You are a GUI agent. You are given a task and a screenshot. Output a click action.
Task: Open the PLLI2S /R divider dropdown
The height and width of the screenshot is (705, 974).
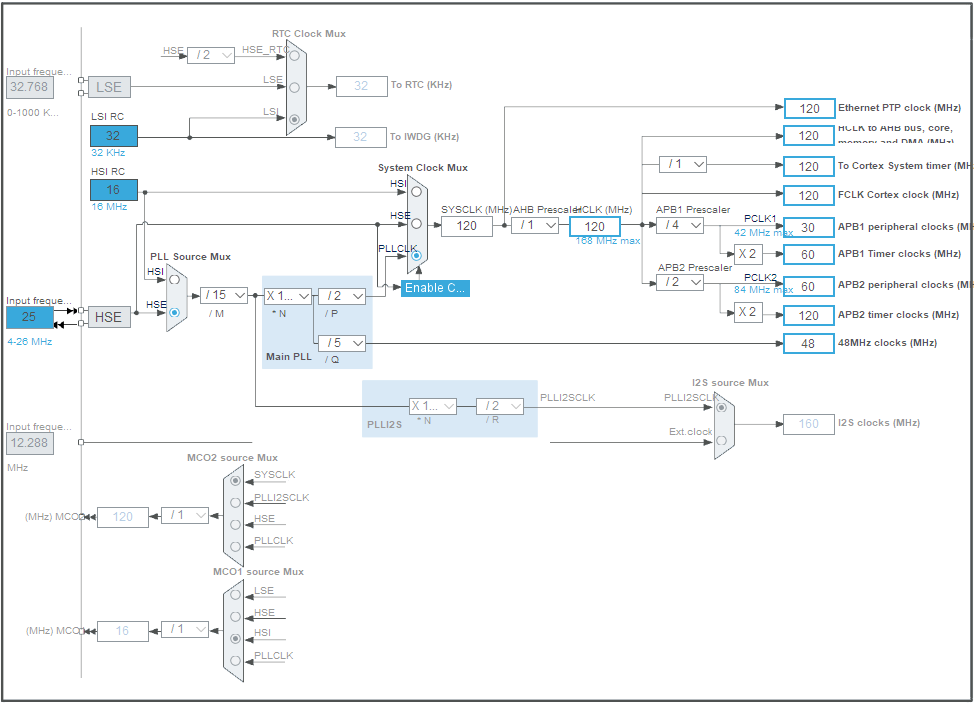click(x=499, y=406)
